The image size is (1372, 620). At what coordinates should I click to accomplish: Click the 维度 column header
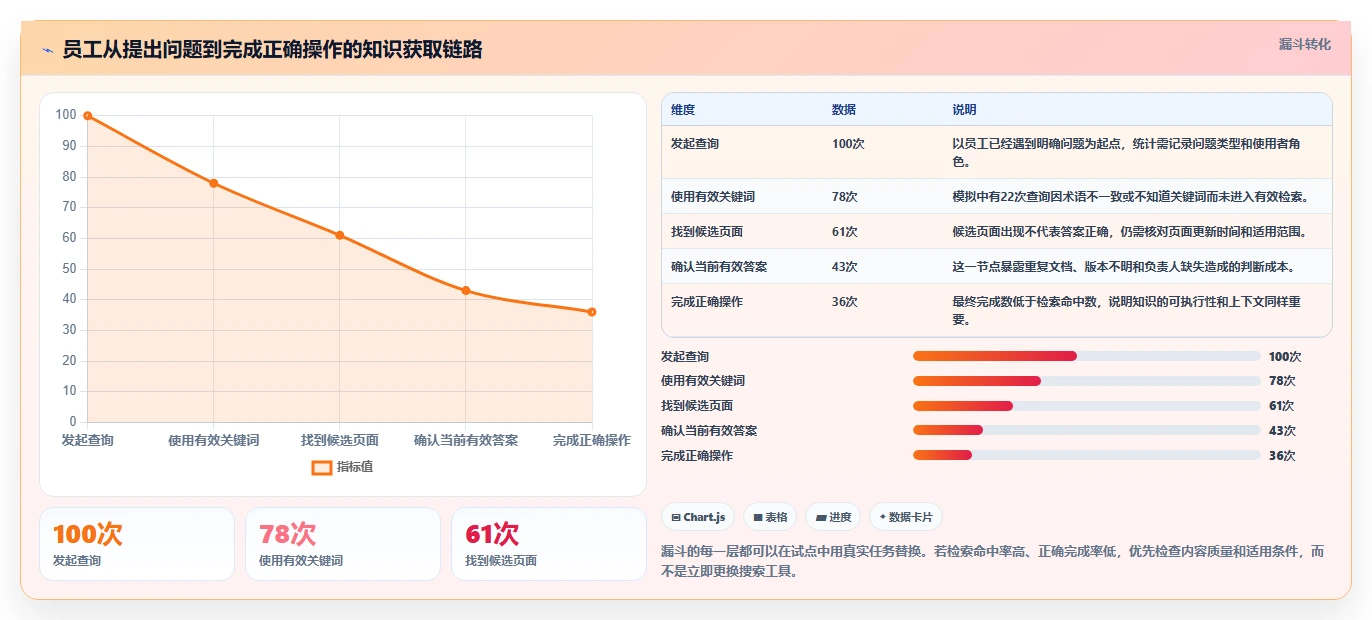pyautogui.click(x=683, y=109)
